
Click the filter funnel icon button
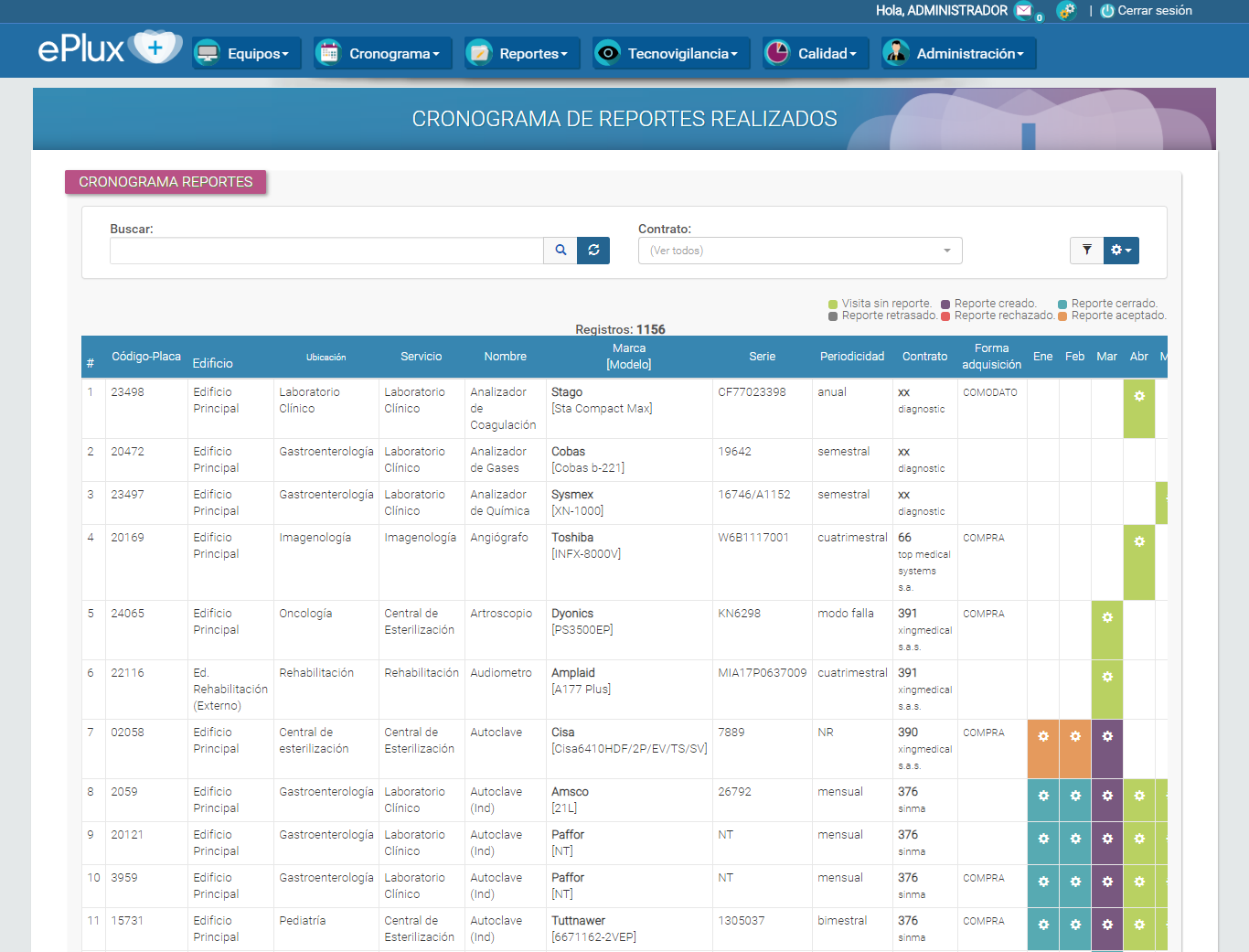coord(1086,250)
